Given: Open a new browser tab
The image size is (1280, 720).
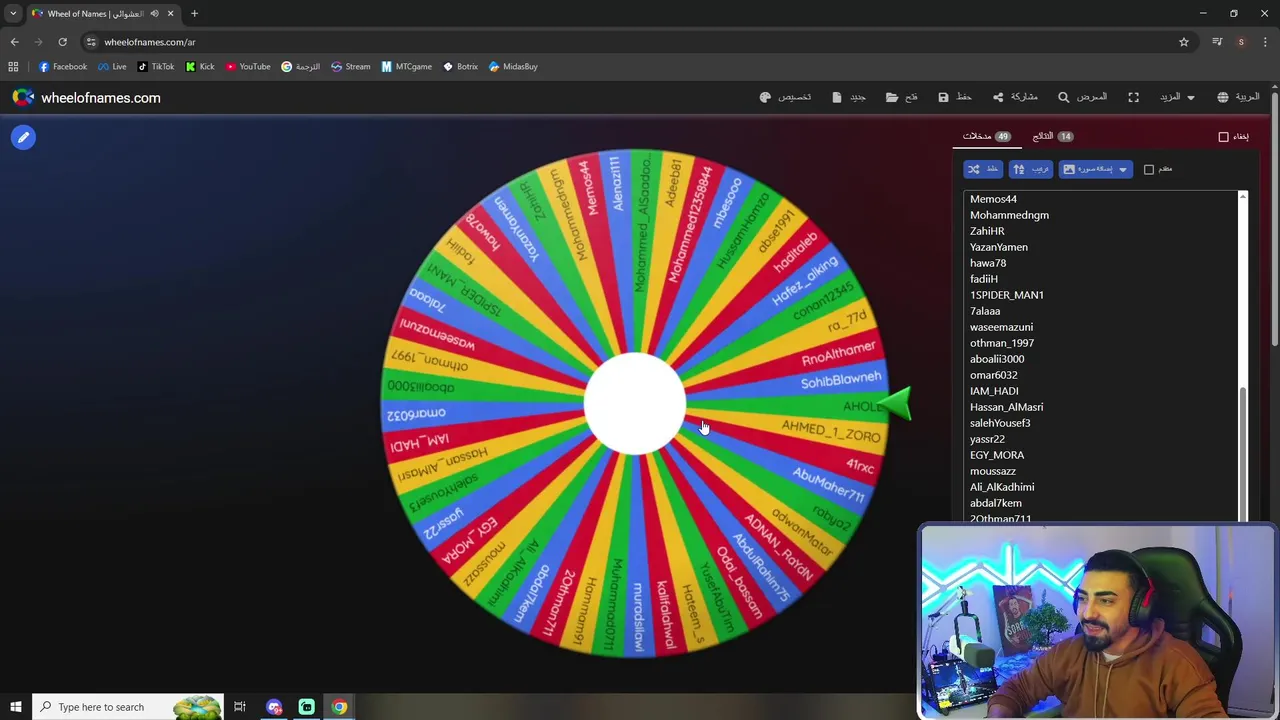Looking at the screenshot, I should coord(194,13).
